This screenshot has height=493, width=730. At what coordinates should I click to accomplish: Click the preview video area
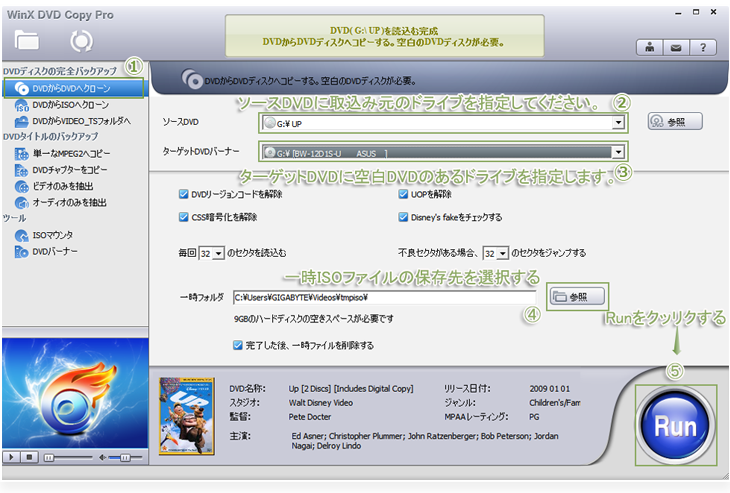coord(75,393)
